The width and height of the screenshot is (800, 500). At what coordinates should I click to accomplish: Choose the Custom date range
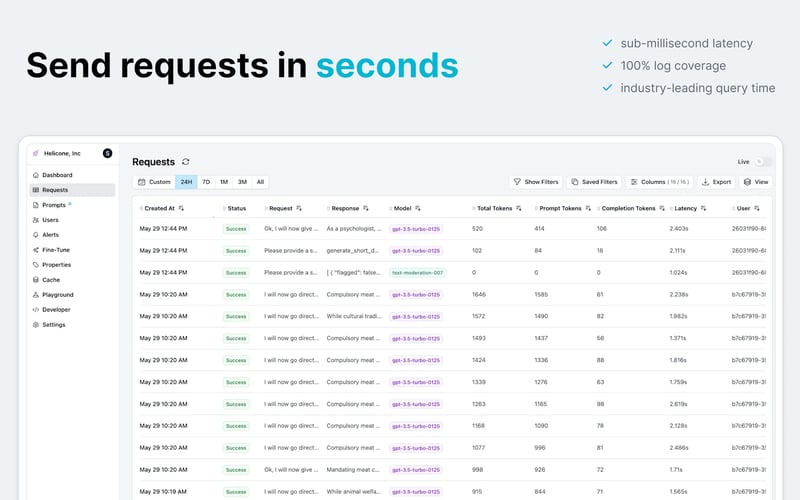154,182
